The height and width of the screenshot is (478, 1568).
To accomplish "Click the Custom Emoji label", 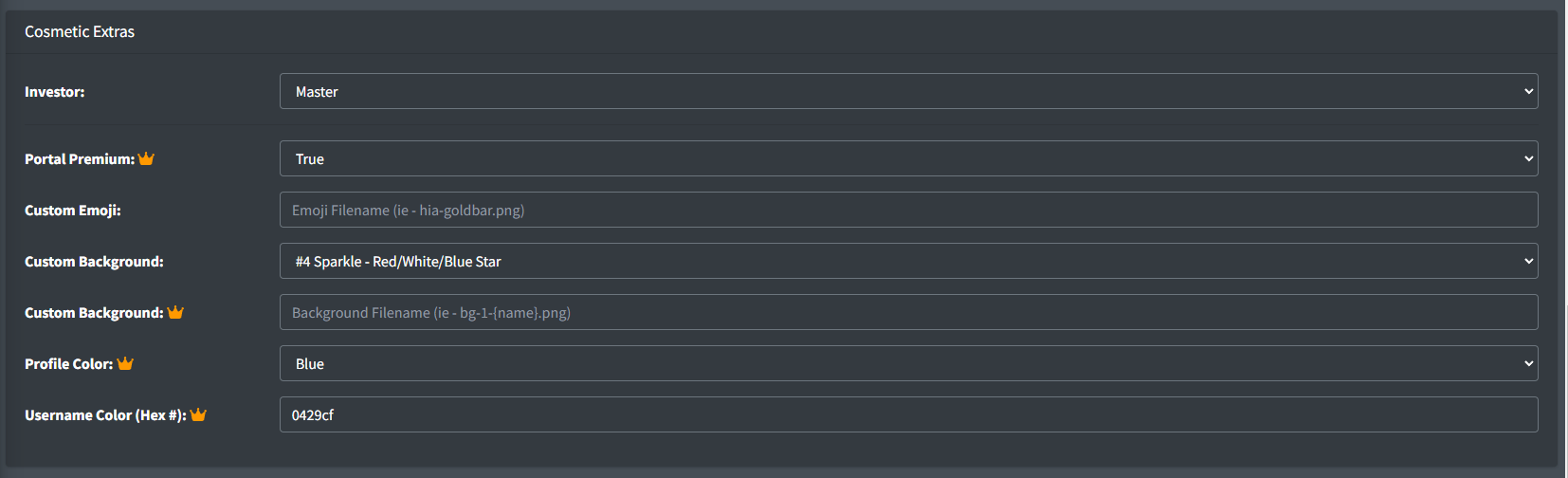I will coord(73,211).
